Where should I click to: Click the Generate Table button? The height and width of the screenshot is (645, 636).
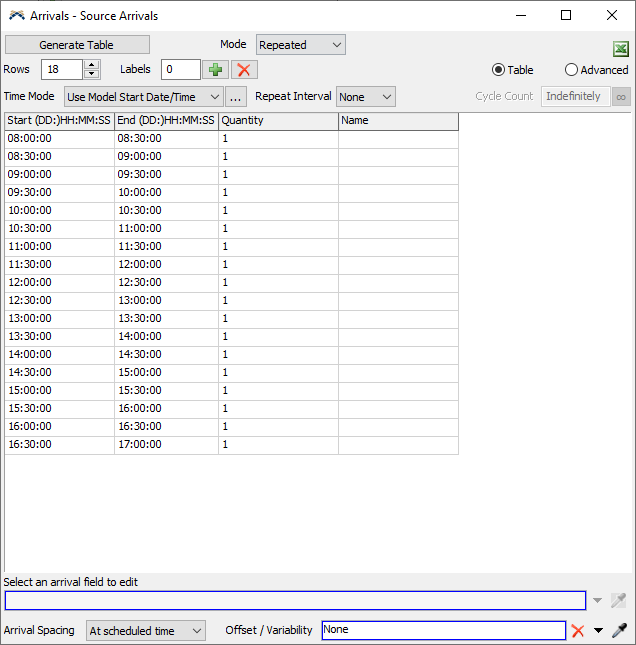pos(77,45)
